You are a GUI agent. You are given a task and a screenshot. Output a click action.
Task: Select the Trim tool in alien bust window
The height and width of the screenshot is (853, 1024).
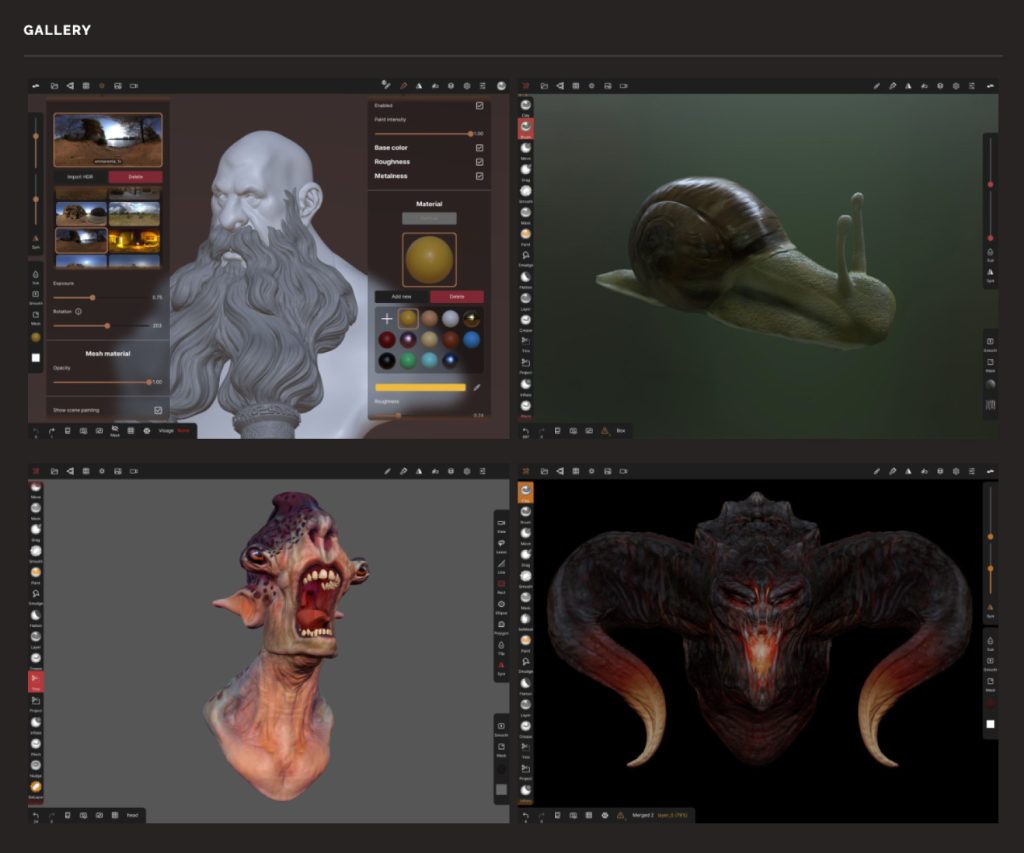[x=35, y=679]
